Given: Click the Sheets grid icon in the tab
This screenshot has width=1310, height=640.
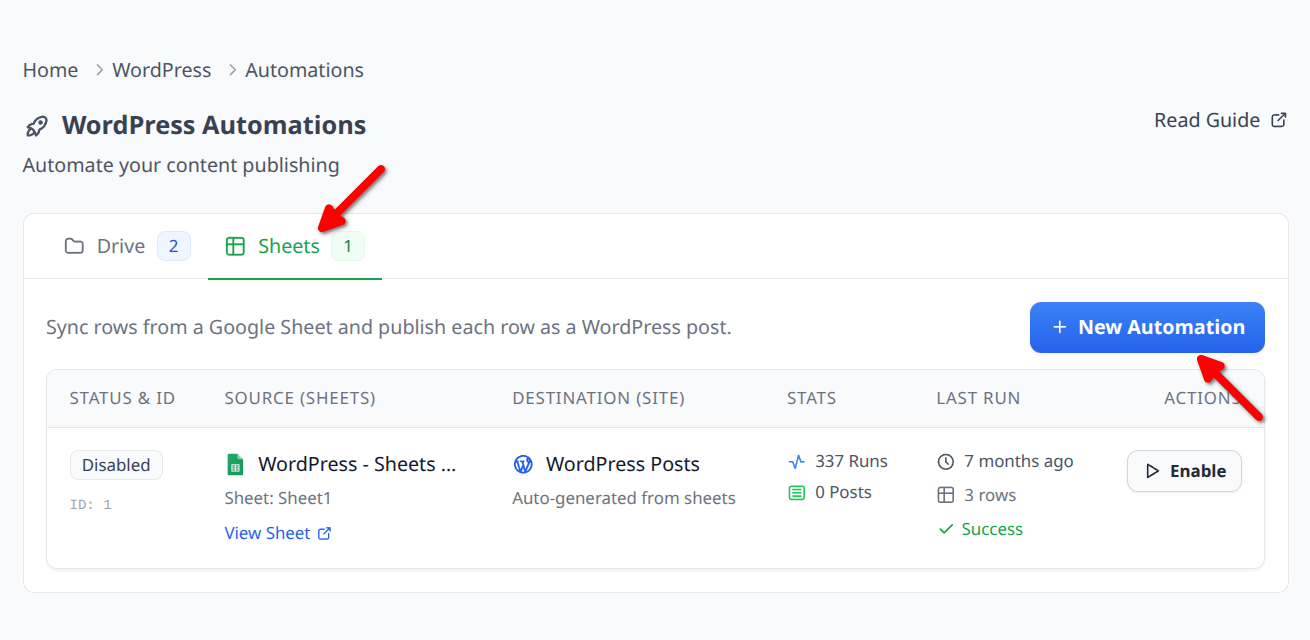Looking at the screenshot, I should click(x=235, y=246).
